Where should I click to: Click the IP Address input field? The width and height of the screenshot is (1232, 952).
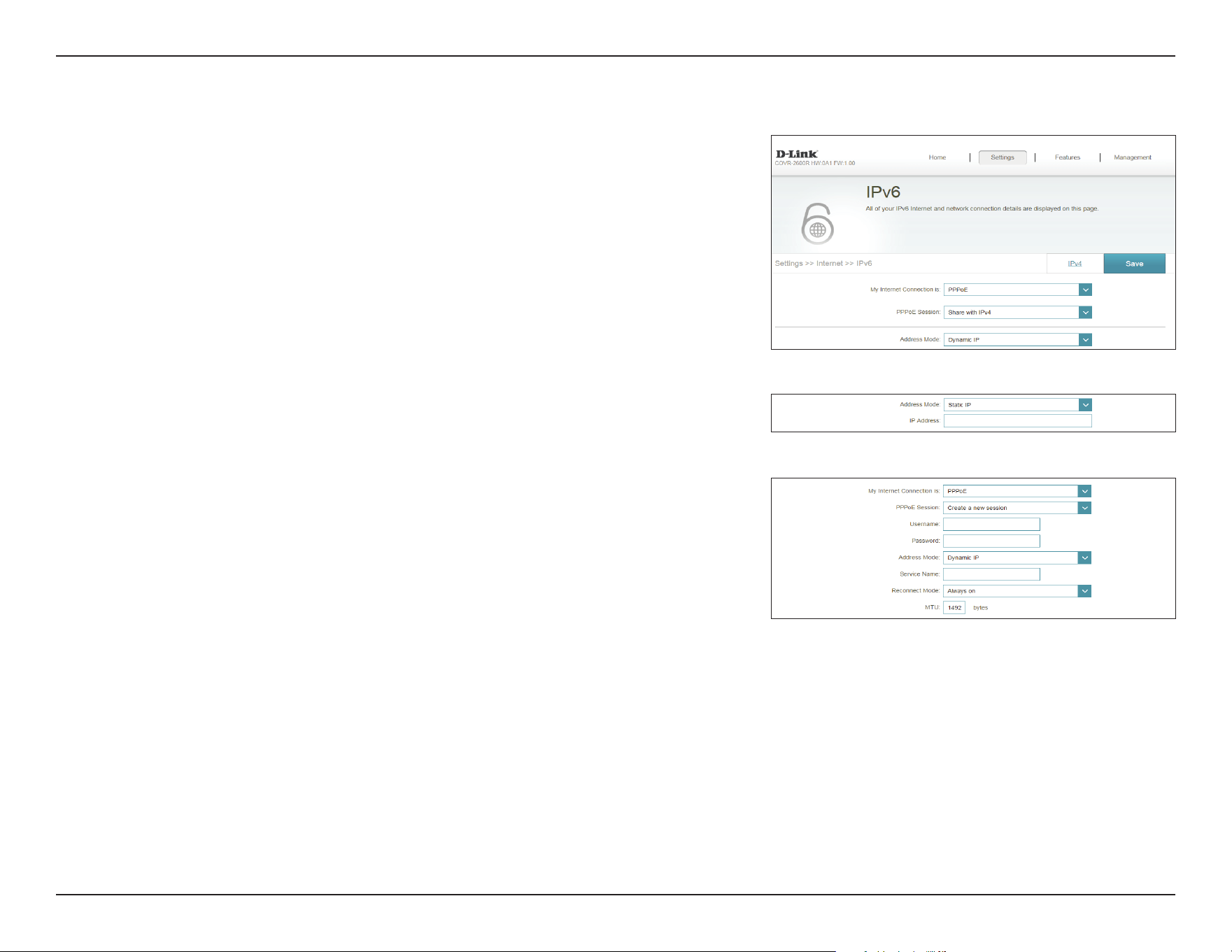1017,421
